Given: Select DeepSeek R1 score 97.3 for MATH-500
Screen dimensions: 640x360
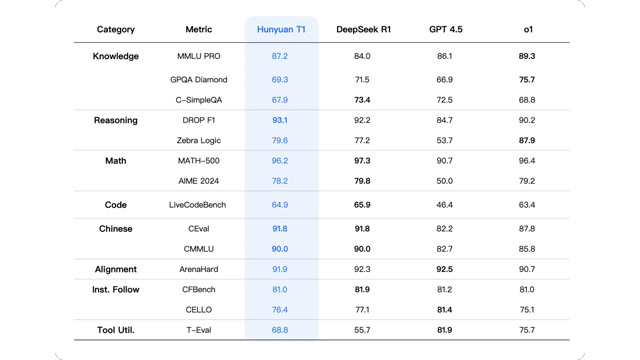Looking at the screenshot, I should click(362, 161).
